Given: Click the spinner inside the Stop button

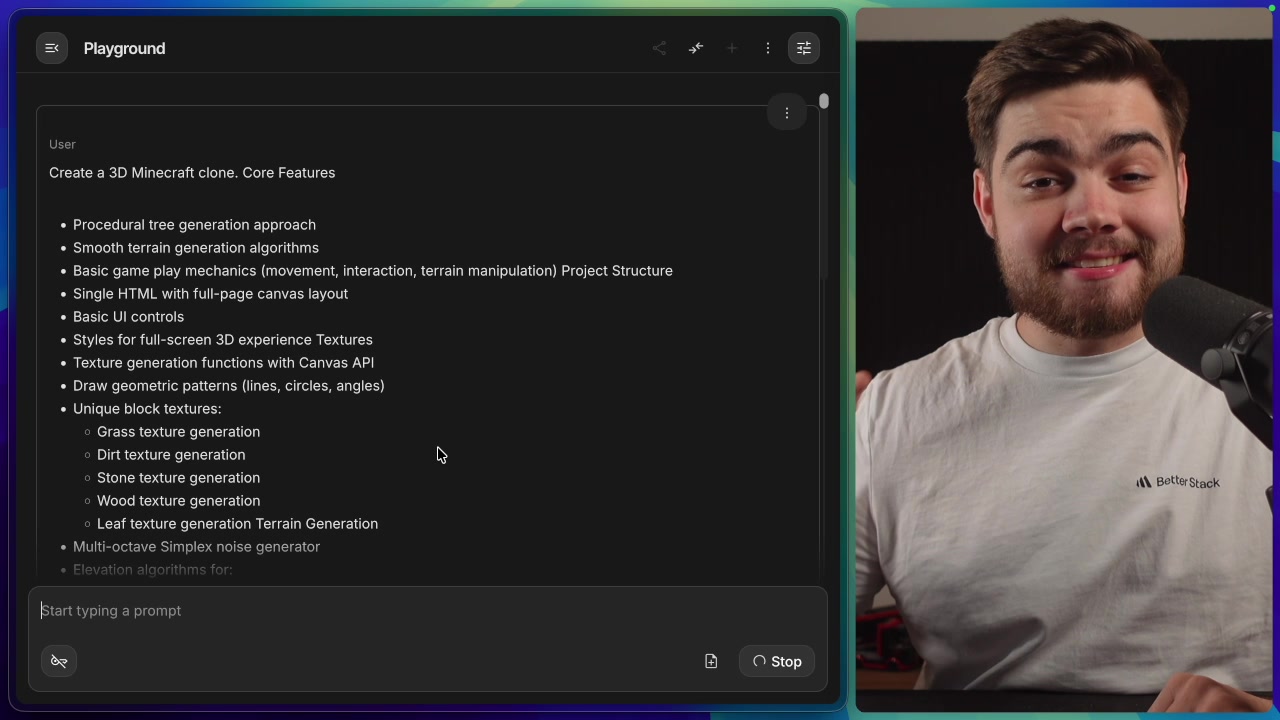Looking at the screenshot, I should click(x=760, y=661).
